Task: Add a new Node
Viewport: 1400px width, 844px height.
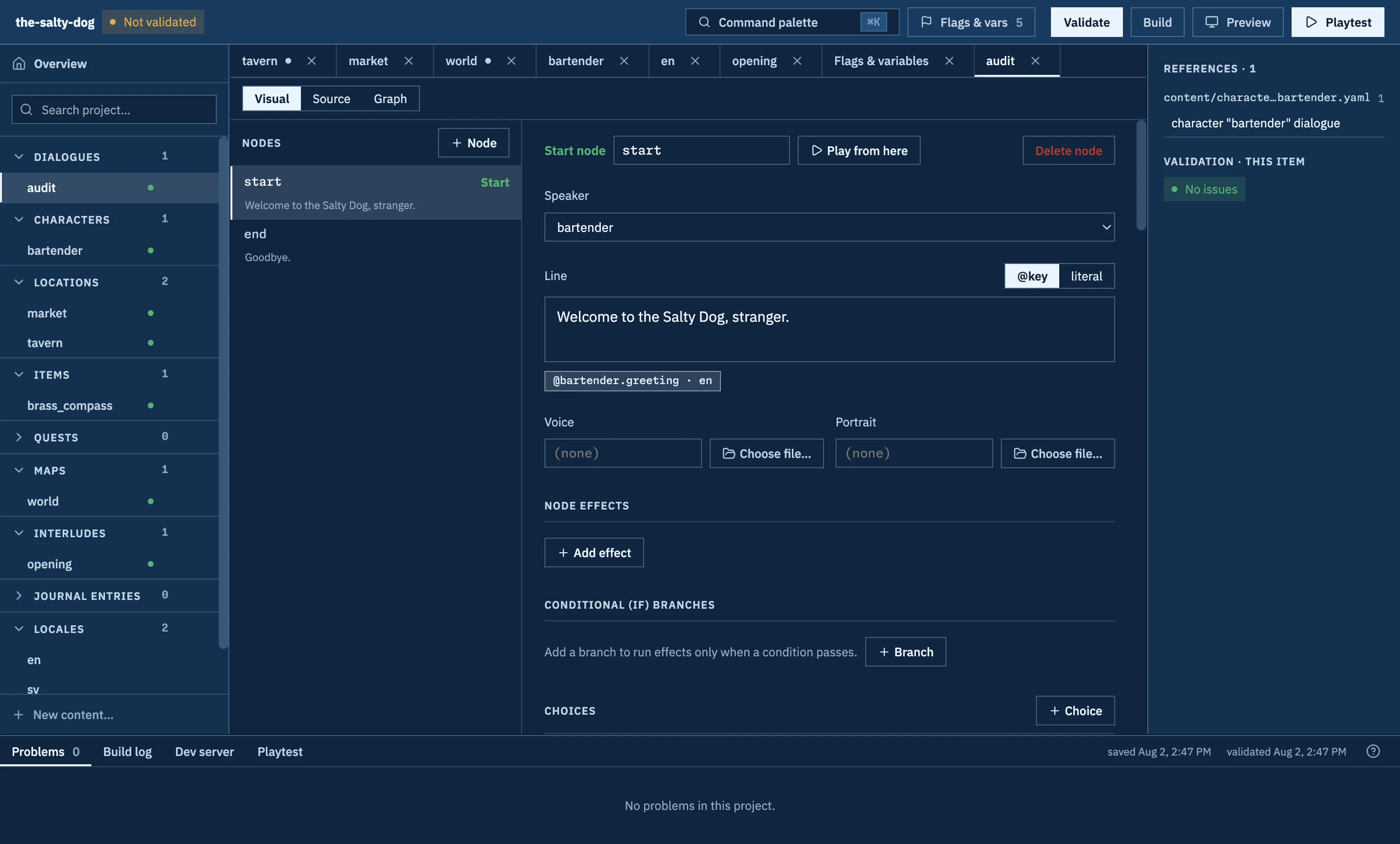Action: 473,142
